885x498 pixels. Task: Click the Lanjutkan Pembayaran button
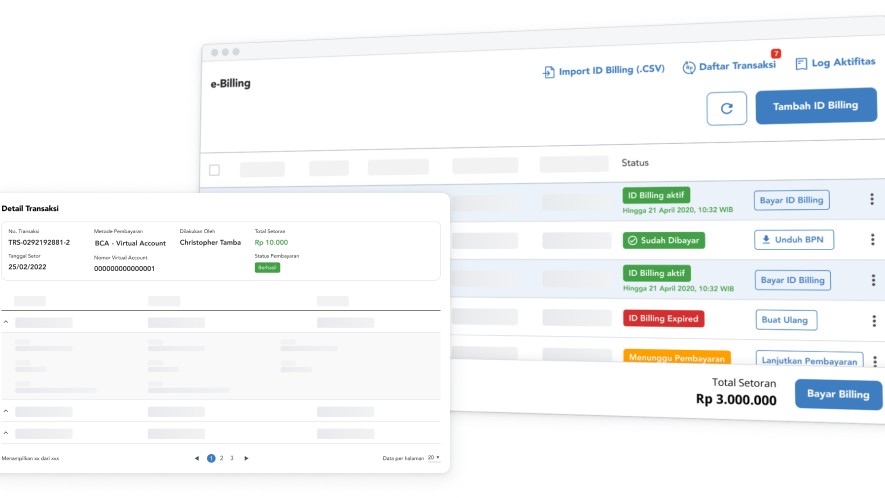[x=808, y=361]
